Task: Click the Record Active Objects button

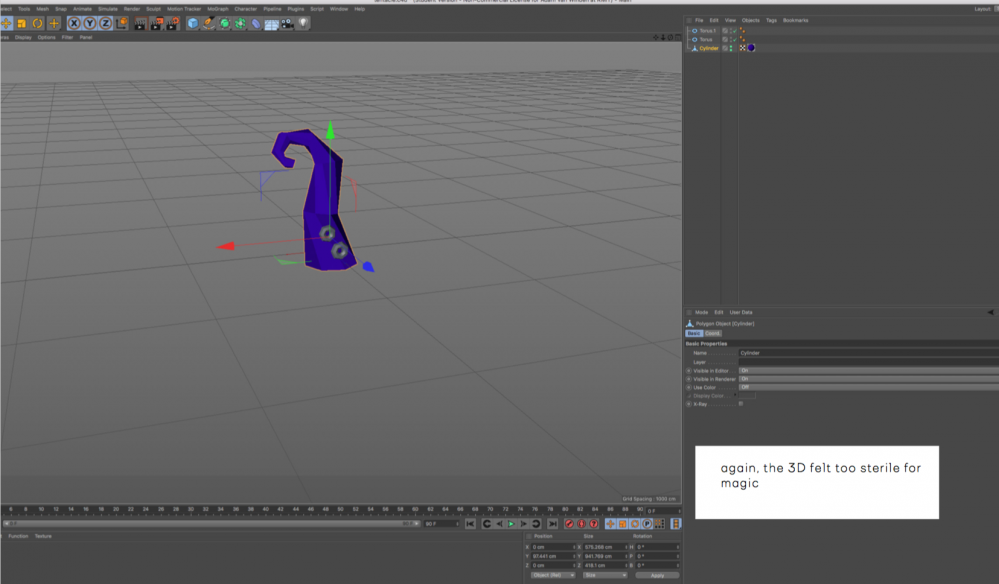Action: [569, 523]
